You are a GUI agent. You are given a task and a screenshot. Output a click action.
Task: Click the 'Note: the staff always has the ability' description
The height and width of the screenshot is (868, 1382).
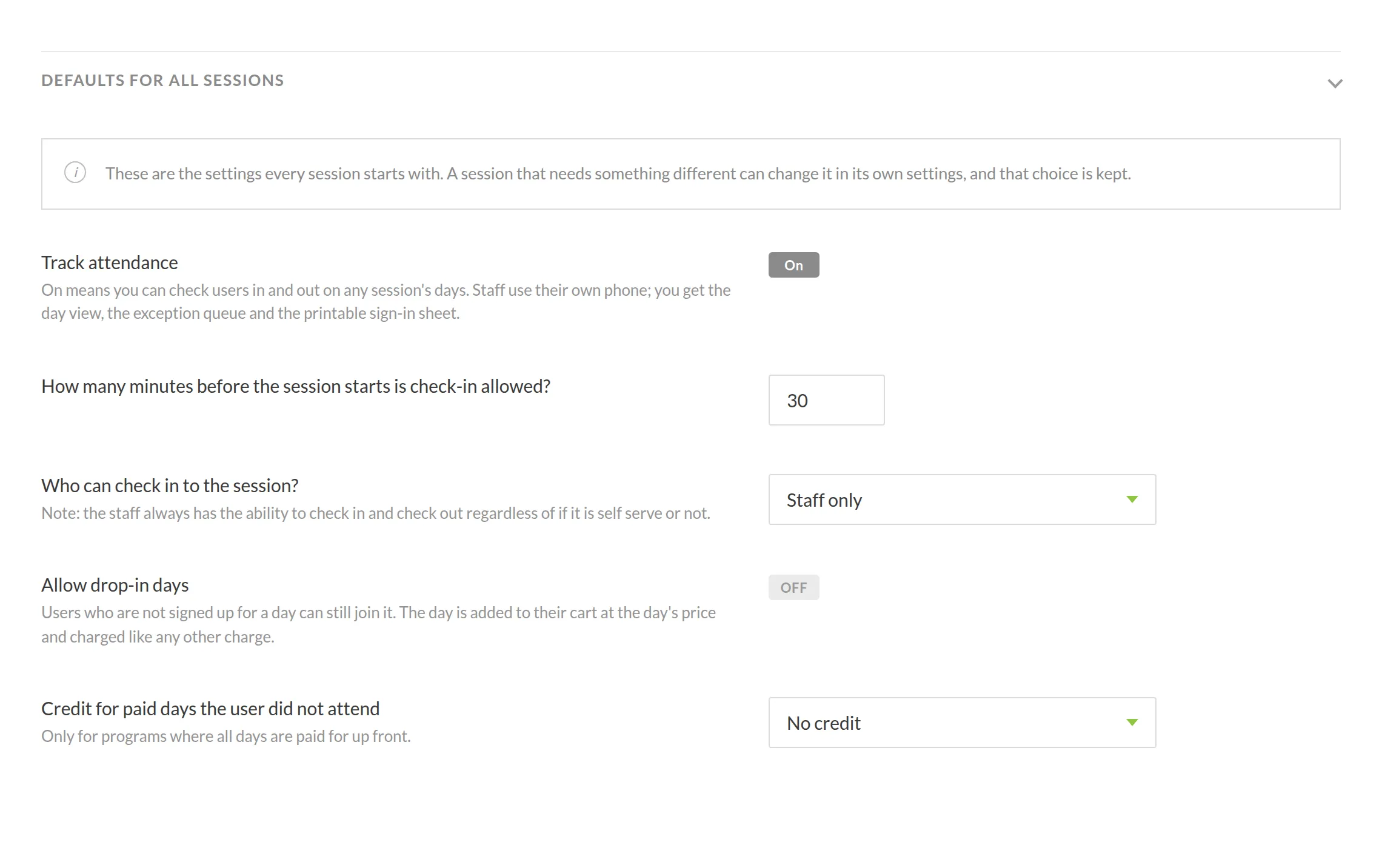tap(376, 513)
